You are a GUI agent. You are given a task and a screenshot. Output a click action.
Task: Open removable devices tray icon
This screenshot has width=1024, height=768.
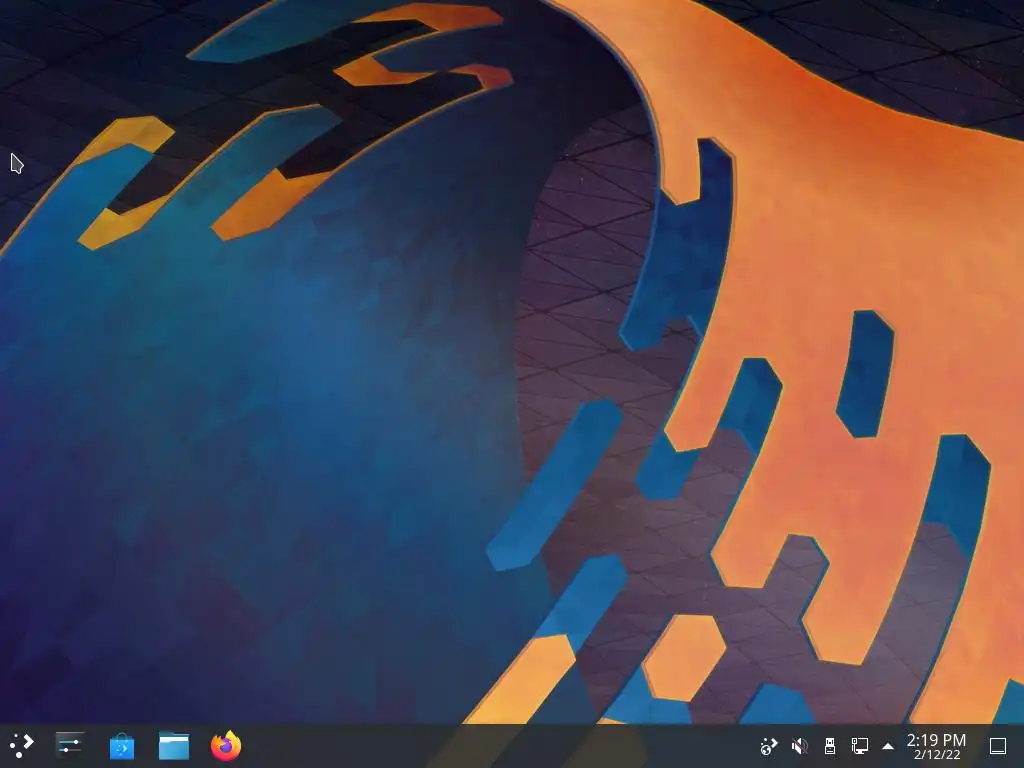[x=829, y=746]
